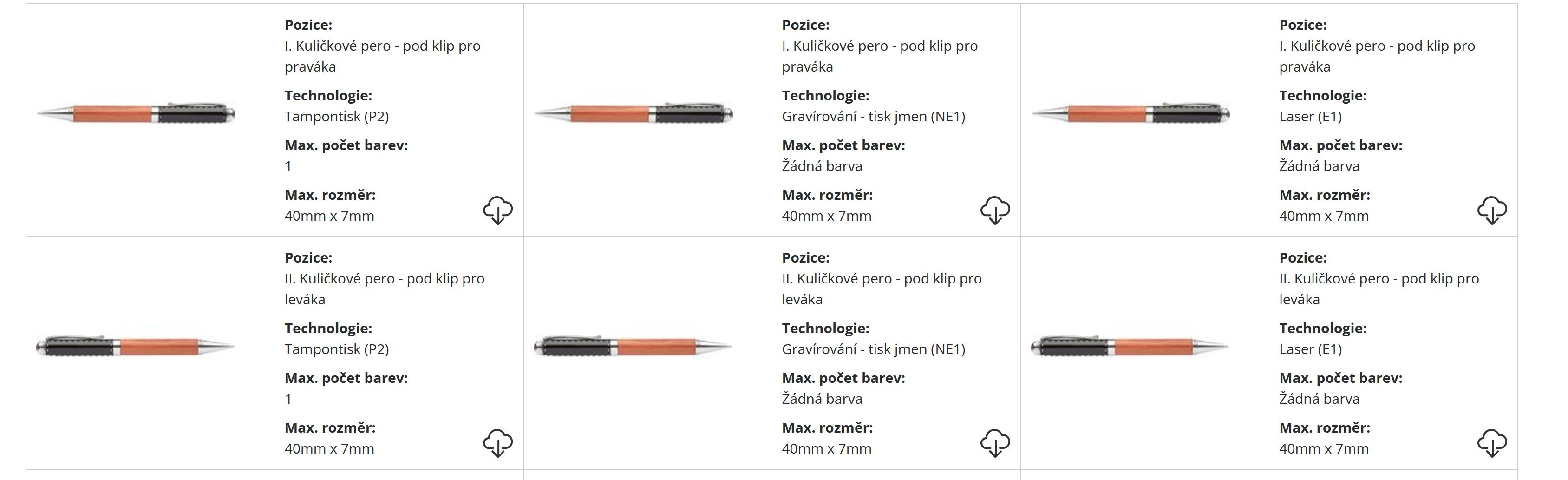Click 'Laser (E1)' text in the pravák card
1568x480 pixels.
[1310, 116]
